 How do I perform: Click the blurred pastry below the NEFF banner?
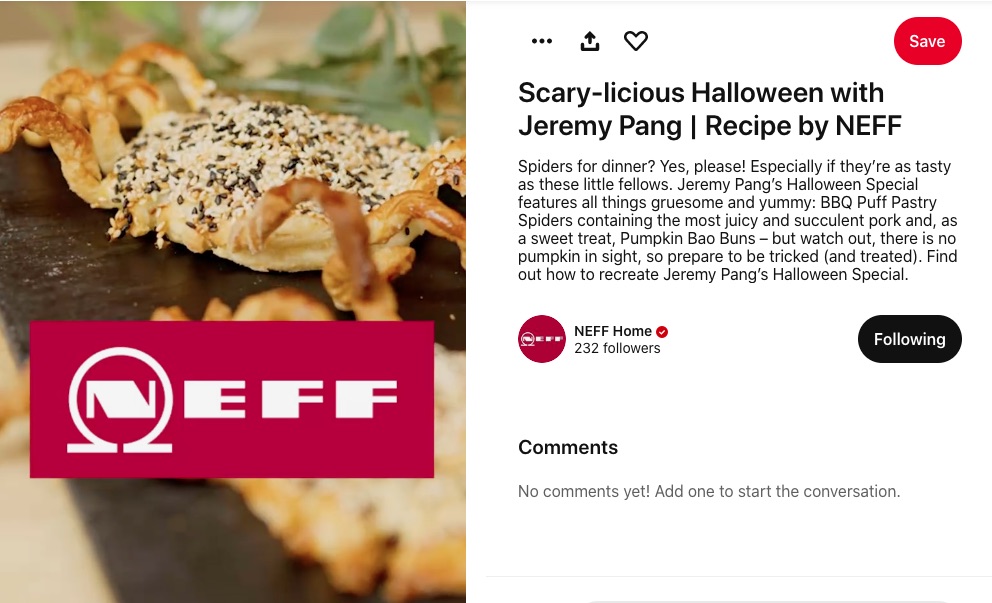click(354, 538)
